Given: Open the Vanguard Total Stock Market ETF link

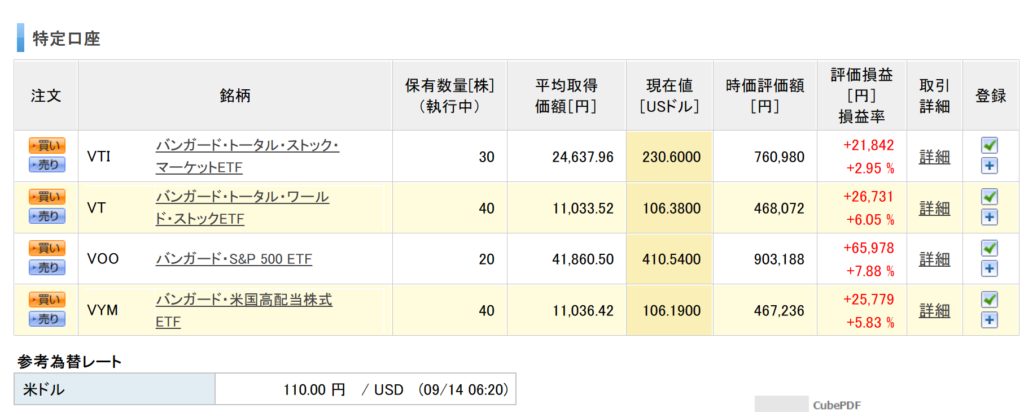Looking at the screenshot, I should click(248, 156).
